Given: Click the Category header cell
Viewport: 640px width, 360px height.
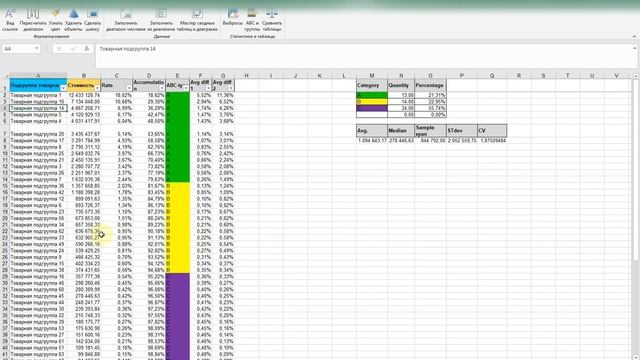Looking at the screenshot, I should pyautogui.click(x=372, y=85).
